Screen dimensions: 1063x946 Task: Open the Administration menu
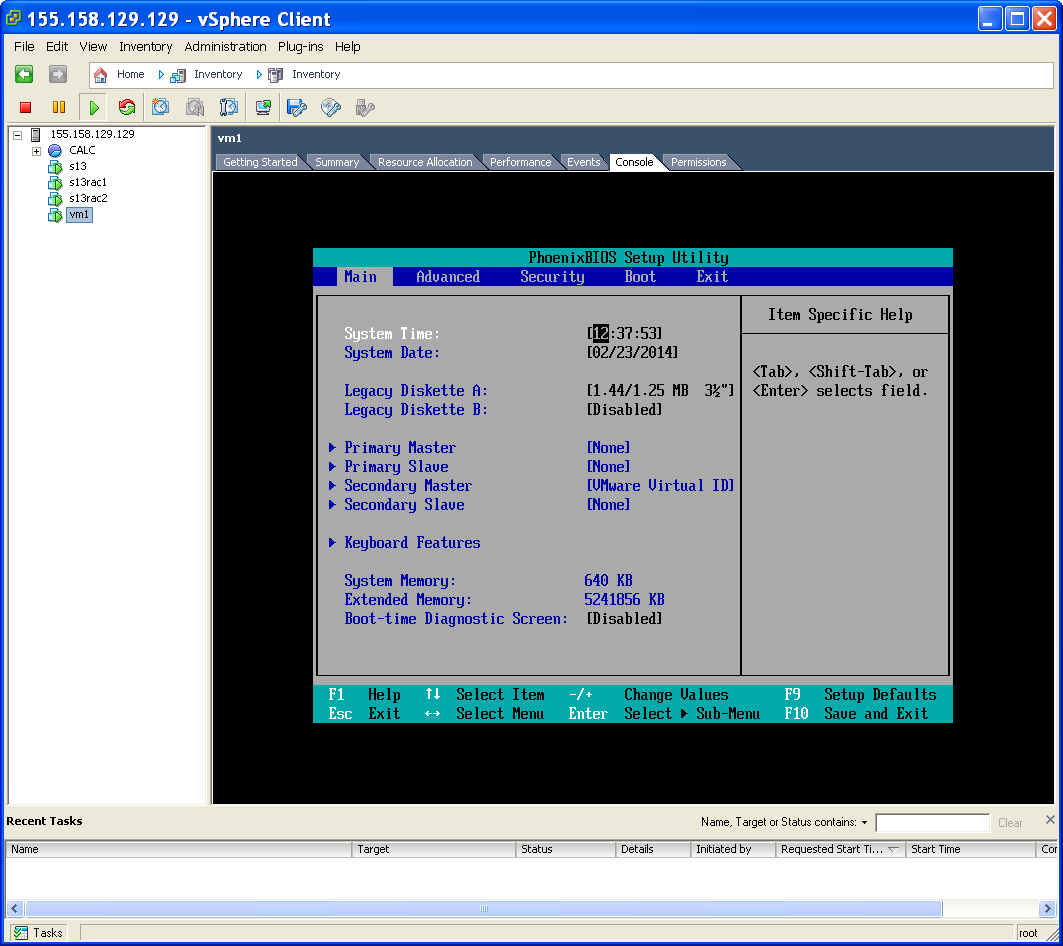225,47
